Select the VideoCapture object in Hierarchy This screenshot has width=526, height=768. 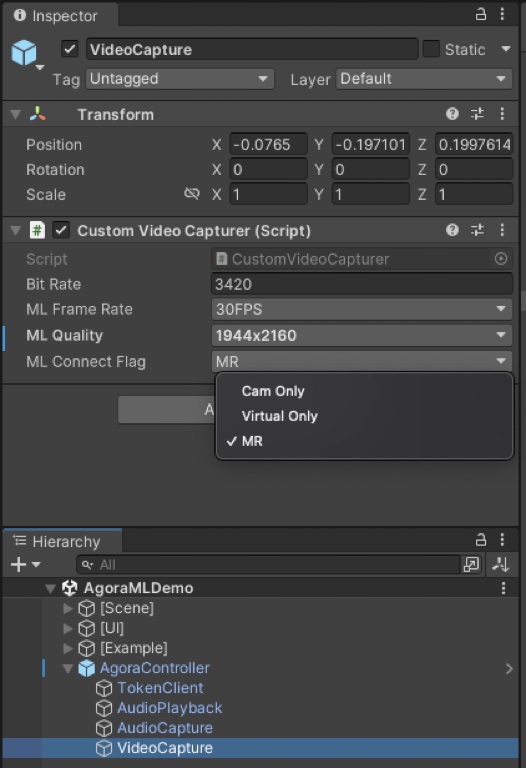pyautogui.click(x=261, y=748)
